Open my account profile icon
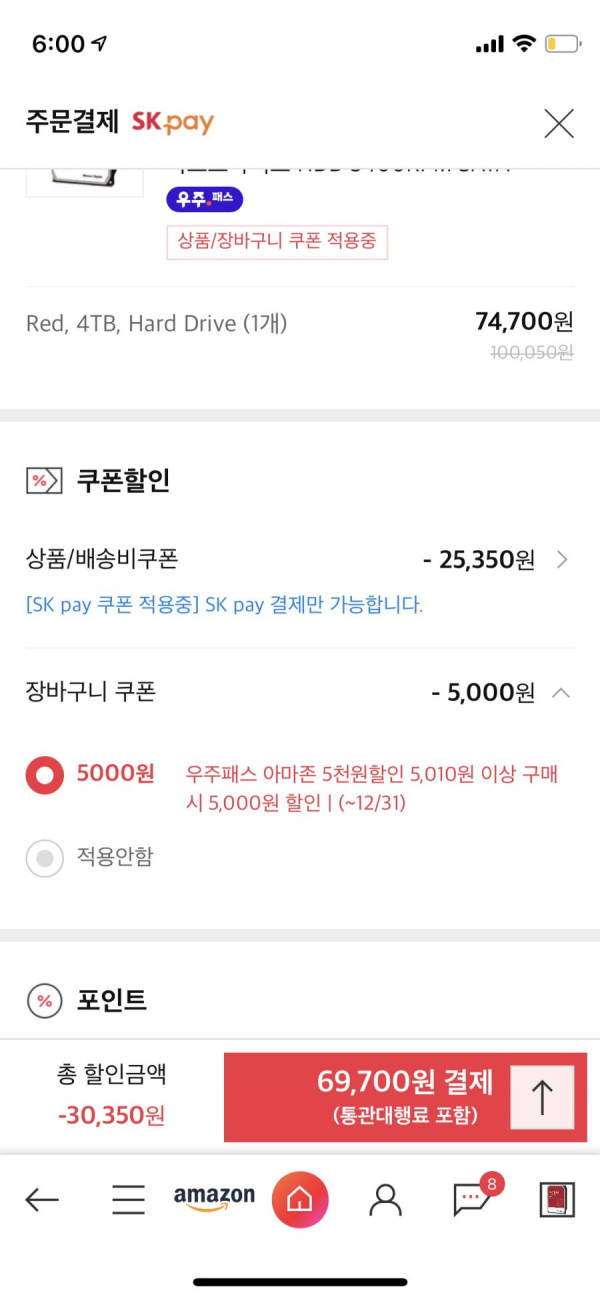Image resolution: width=600 pixels, height=1299 pixels. (x=385, y=1199)
